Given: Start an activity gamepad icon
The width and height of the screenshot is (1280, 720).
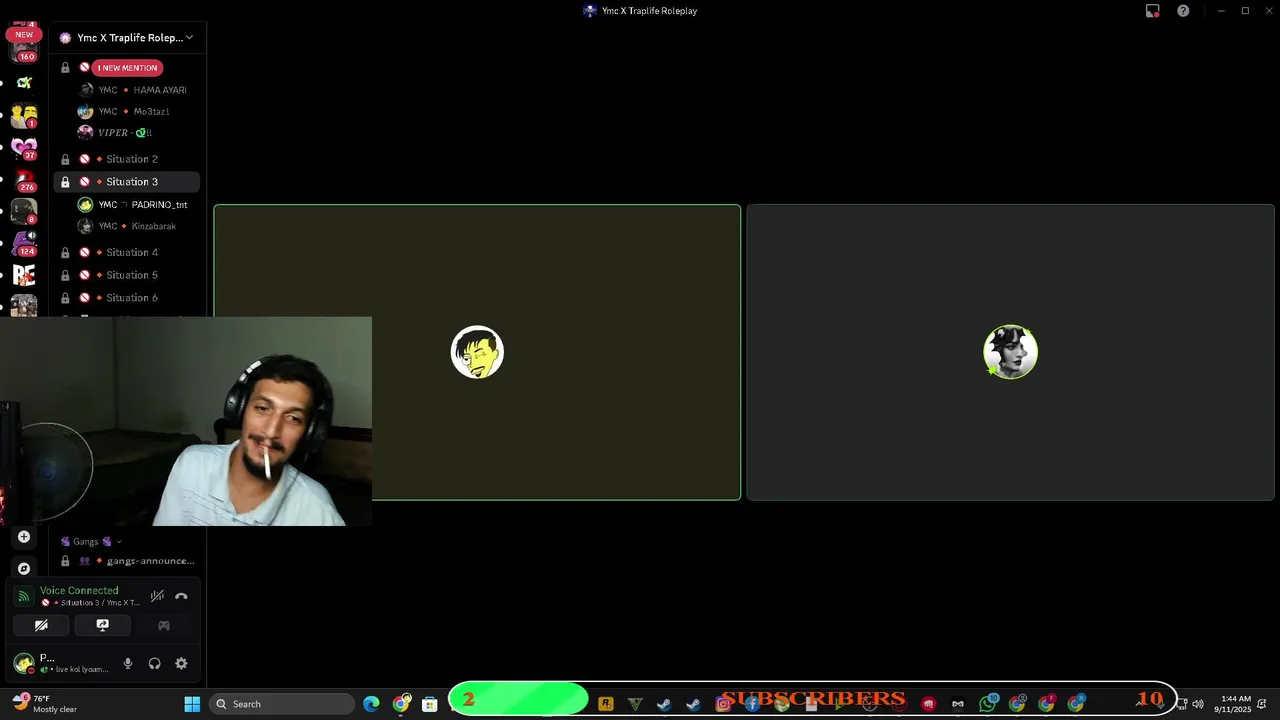Looking at the screenshot, I should [x=164, y=625].
